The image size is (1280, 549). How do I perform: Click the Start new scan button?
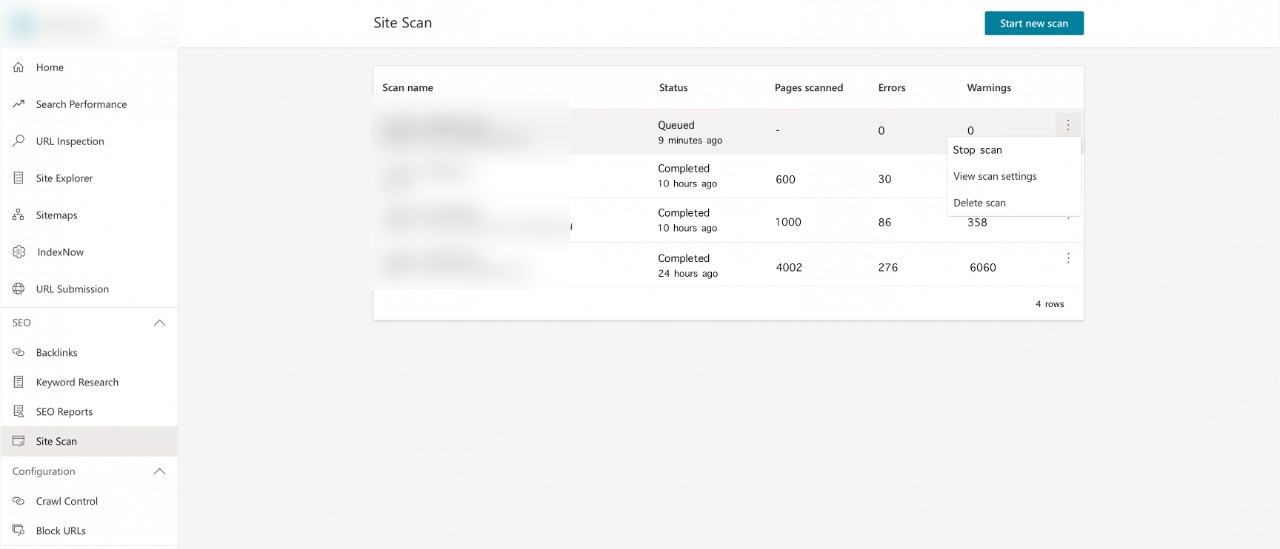[x=1034, y=23]
